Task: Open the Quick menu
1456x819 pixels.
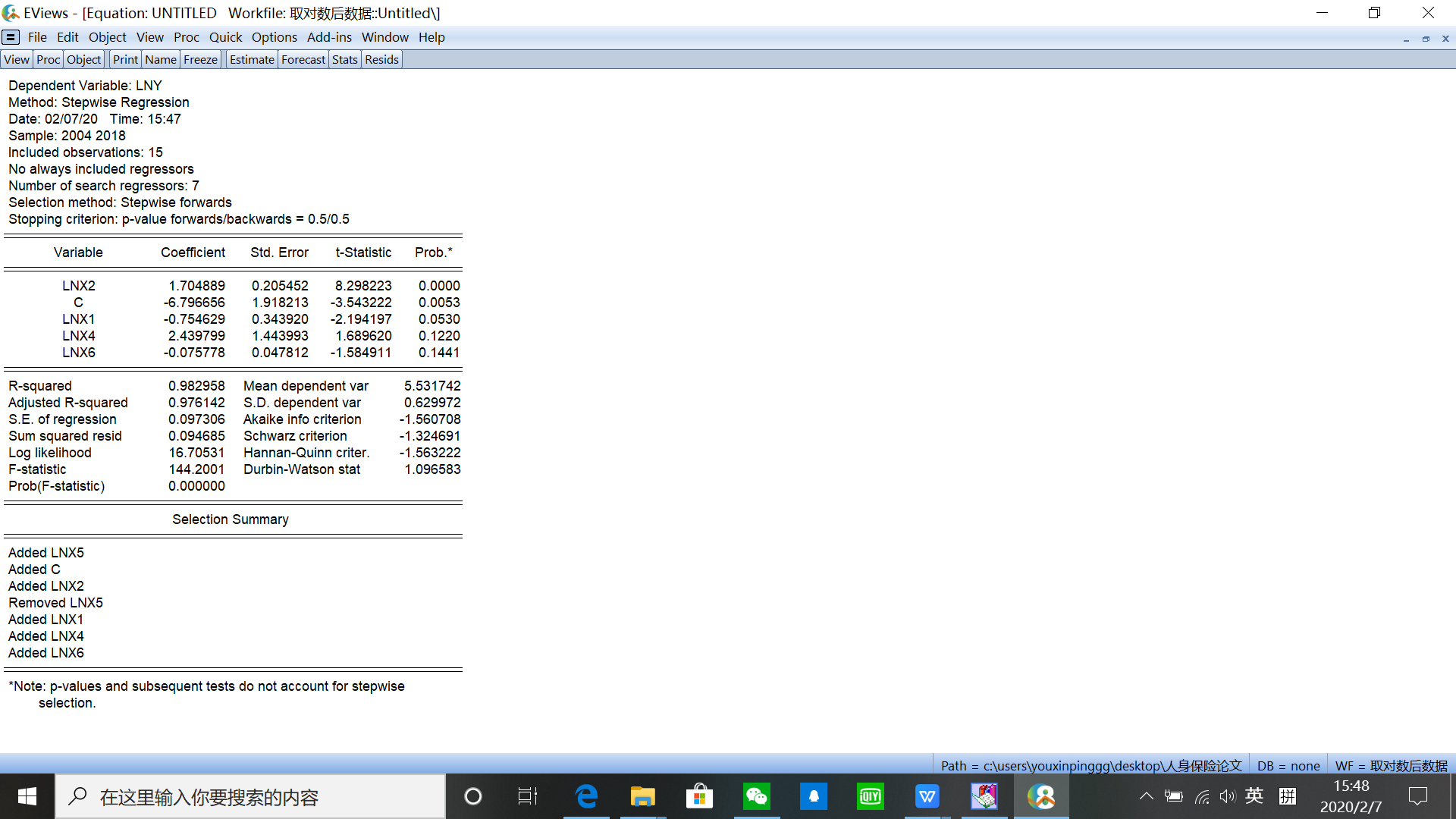Action: [x=225, y=37]
